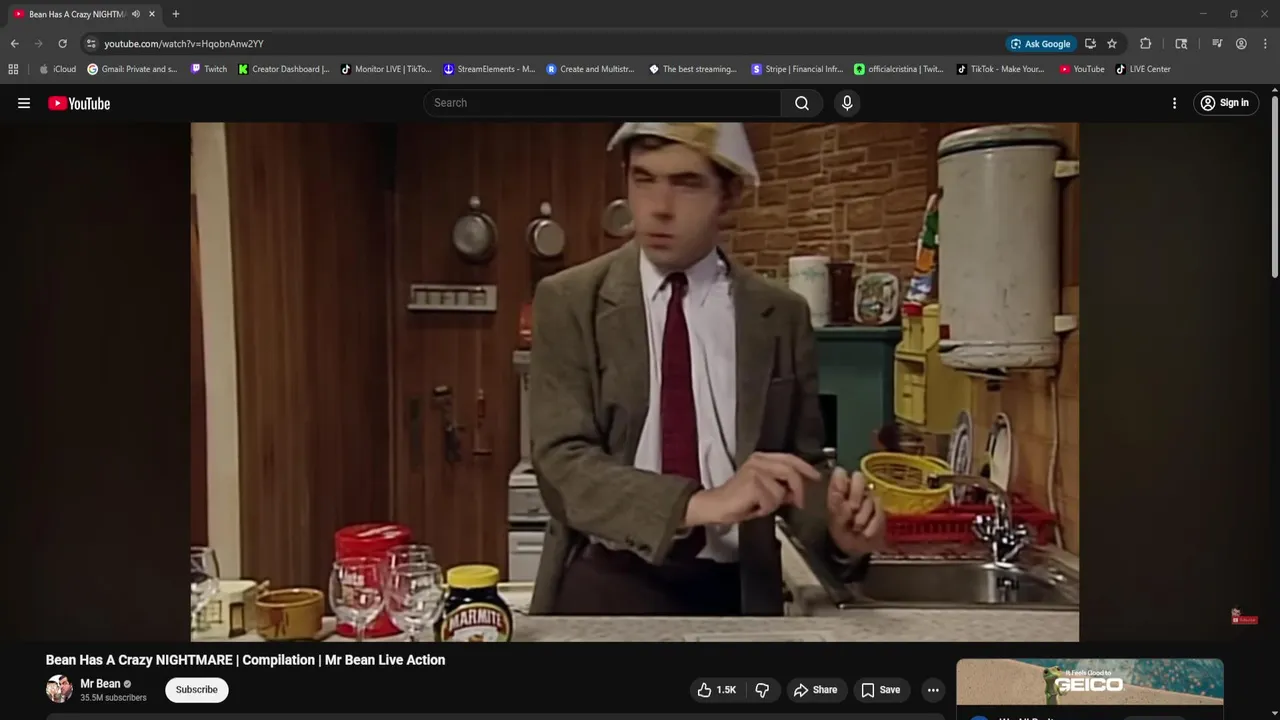
Task: Install app icon in address bar
Action: 1090,44
